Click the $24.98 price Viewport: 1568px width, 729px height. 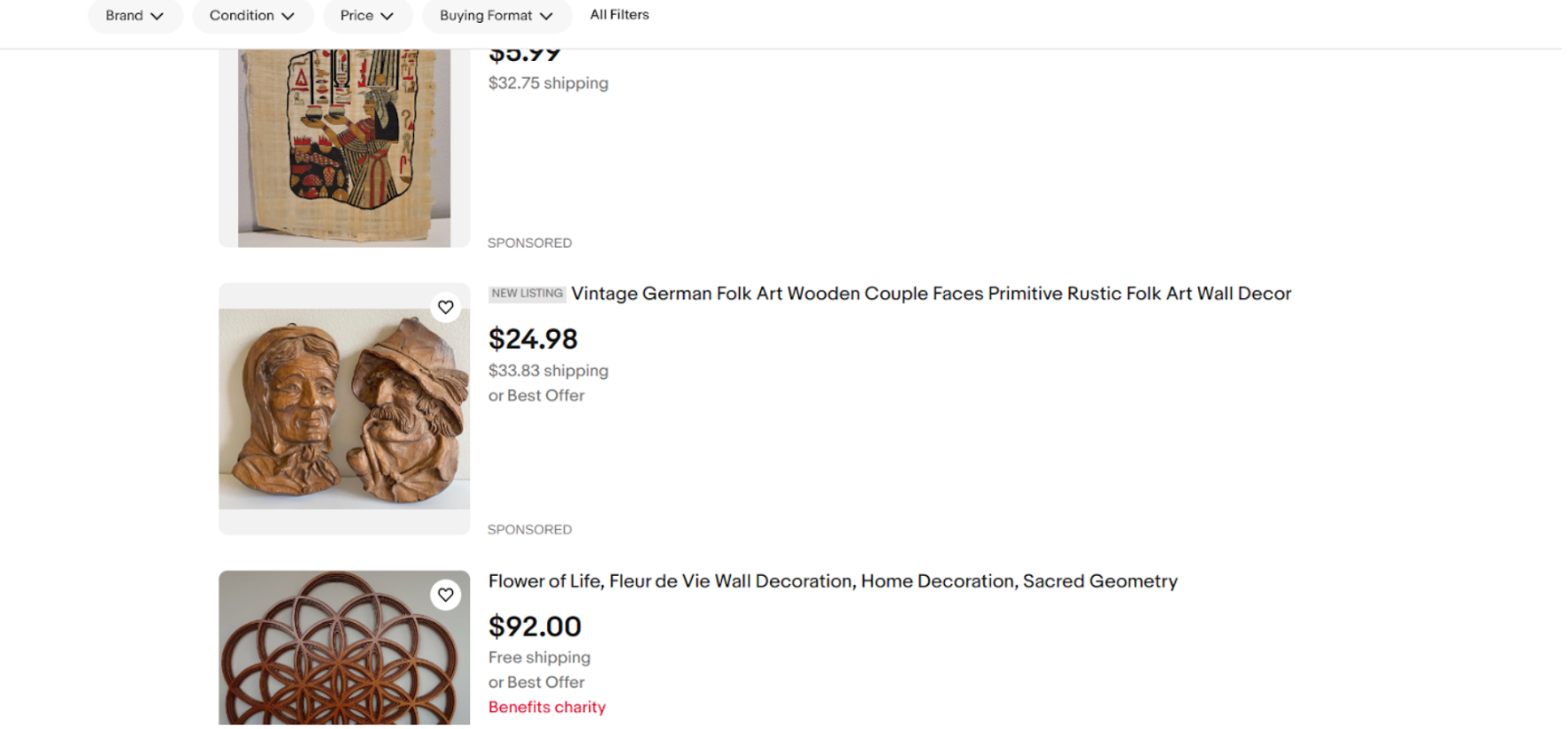(533, 339)
